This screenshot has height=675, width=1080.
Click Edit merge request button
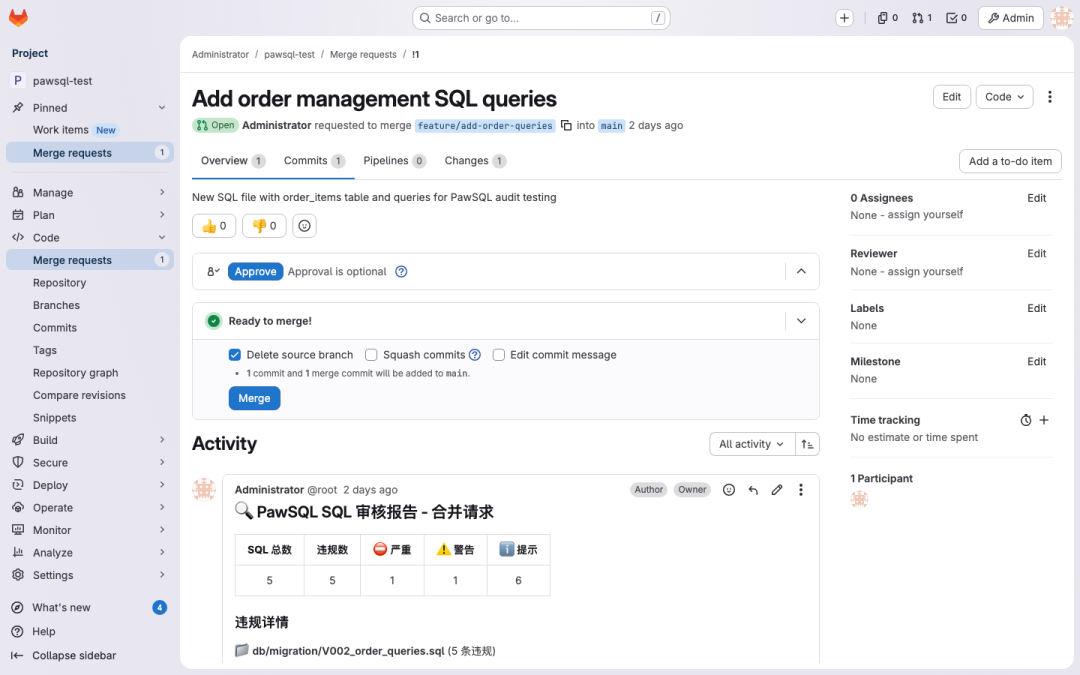pos(952,97)
